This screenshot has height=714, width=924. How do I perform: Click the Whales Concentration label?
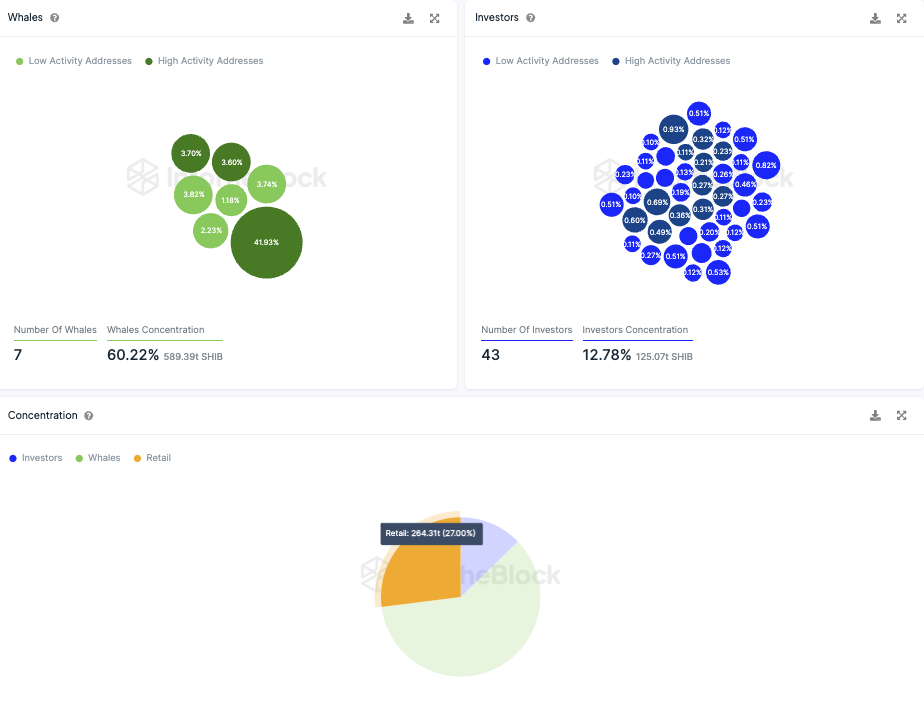coord(156,330)
